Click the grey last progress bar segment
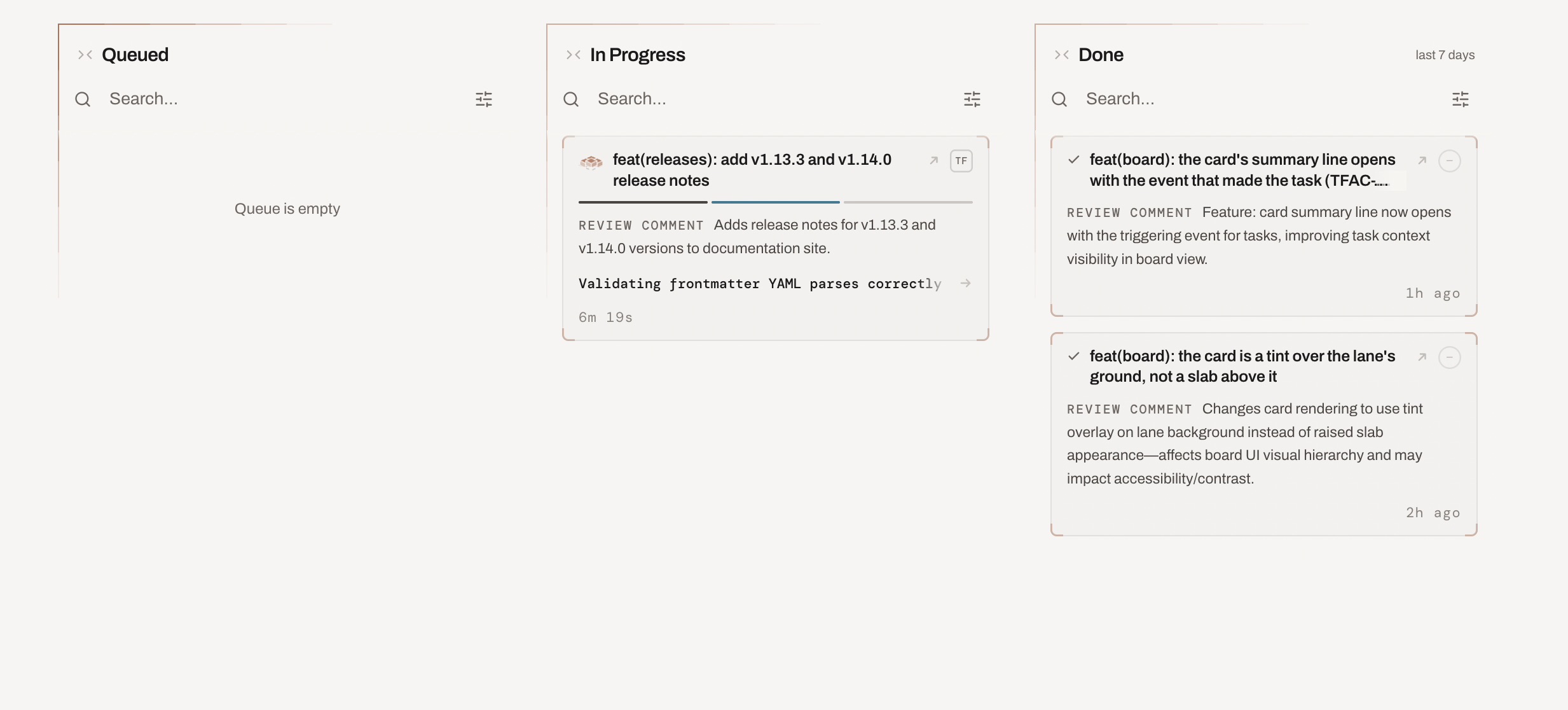The image size is (1568, 710). pos(908,202)
